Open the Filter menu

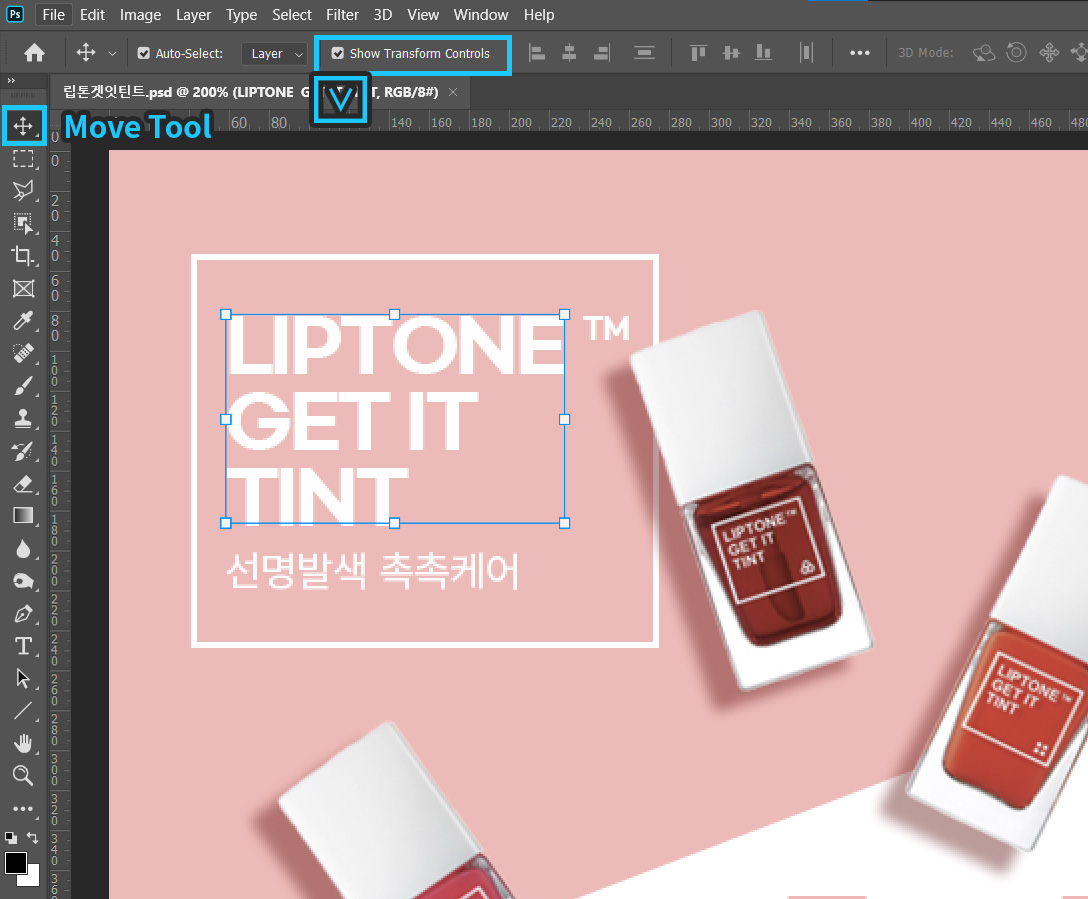[343, 15]
